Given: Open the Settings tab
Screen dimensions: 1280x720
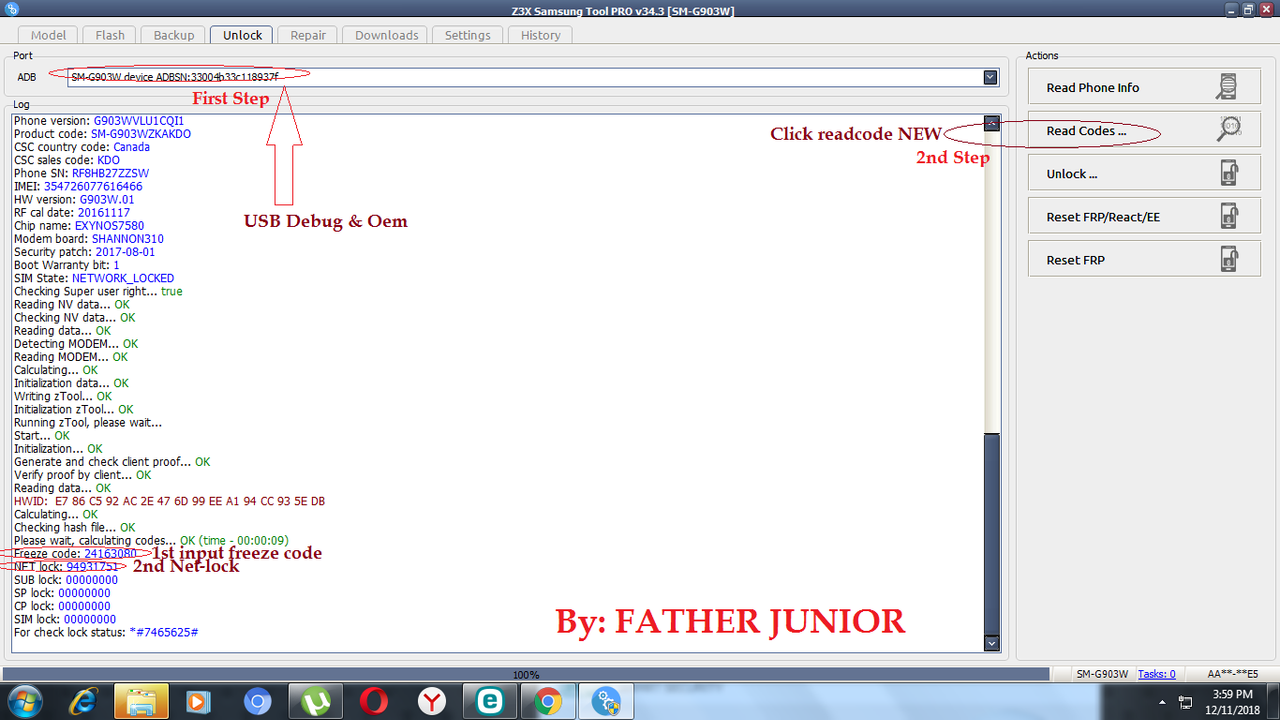Looking at the screenshot, I should (468, 35).
